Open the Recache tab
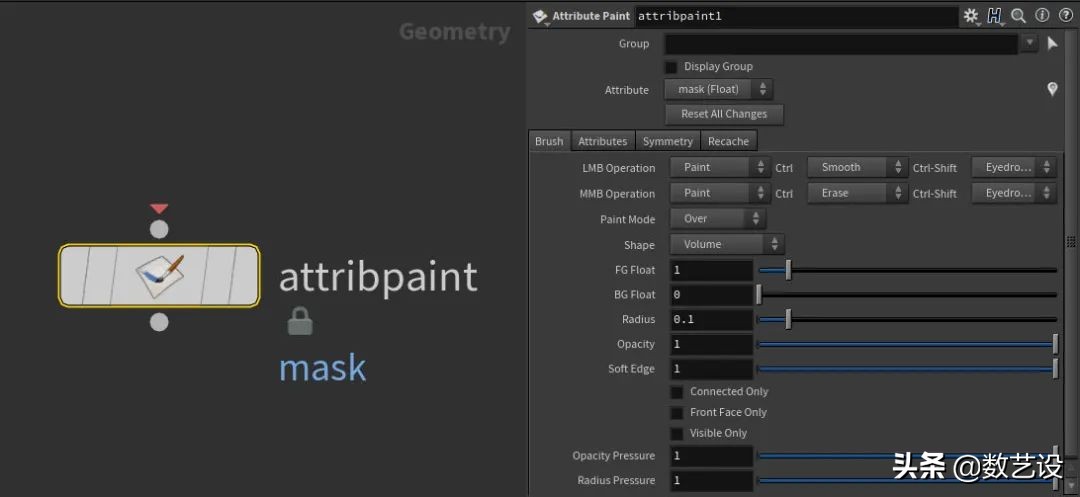 coord(728,142)
